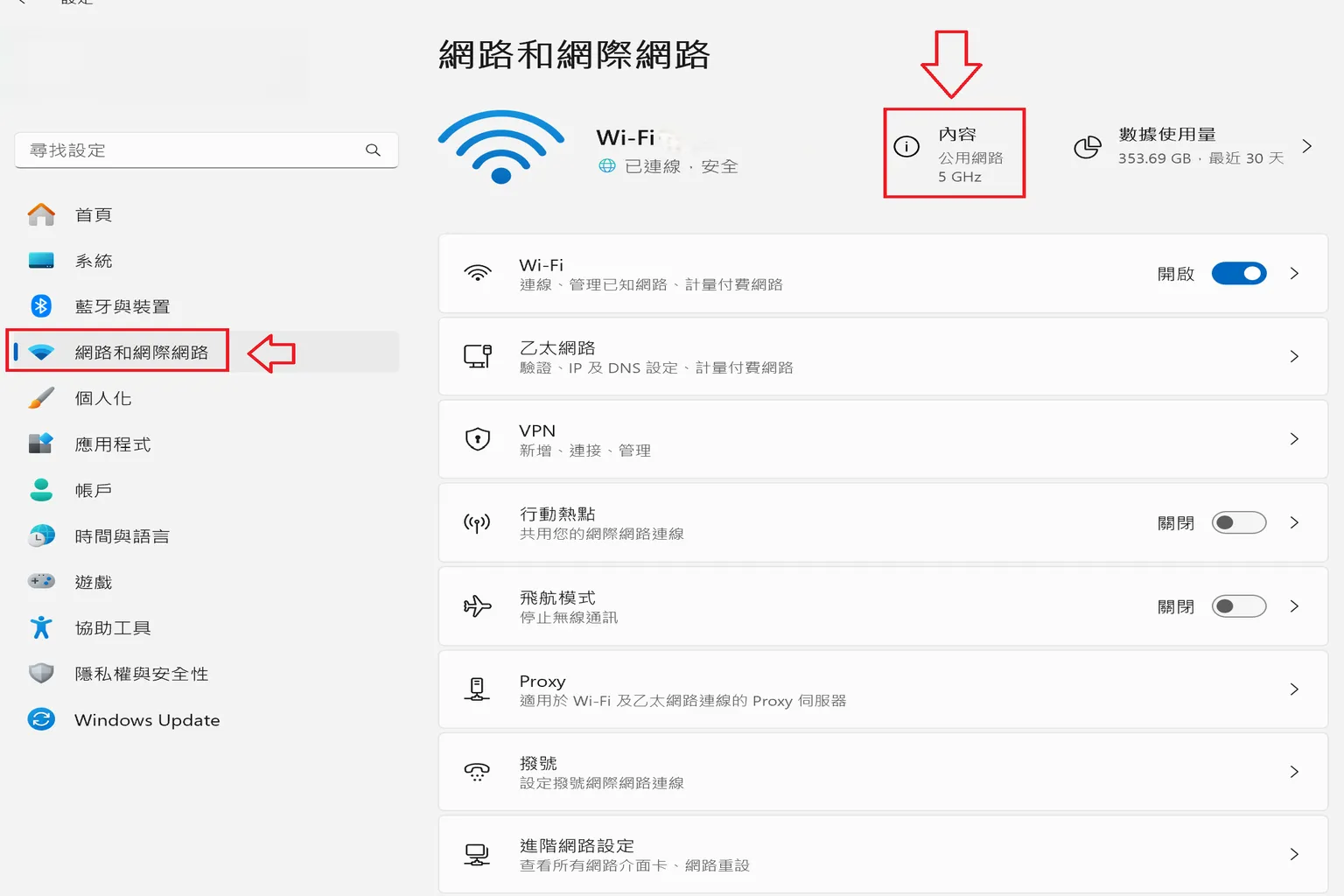This screenshot has height=896, width=1344.
Task: Click the Windows Update sync icon
Action: click(41, 719)
